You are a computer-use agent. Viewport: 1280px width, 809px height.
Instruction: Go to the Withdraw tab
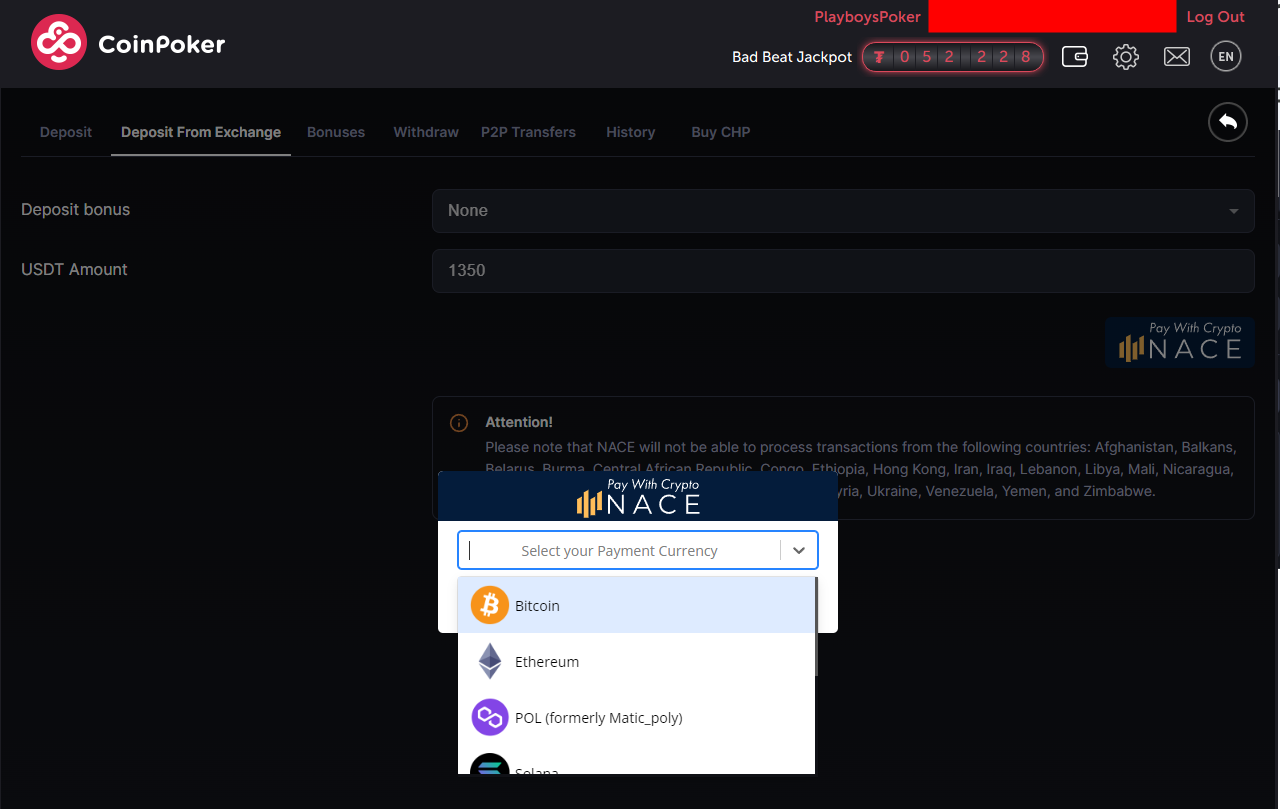(x=426, y=132)
